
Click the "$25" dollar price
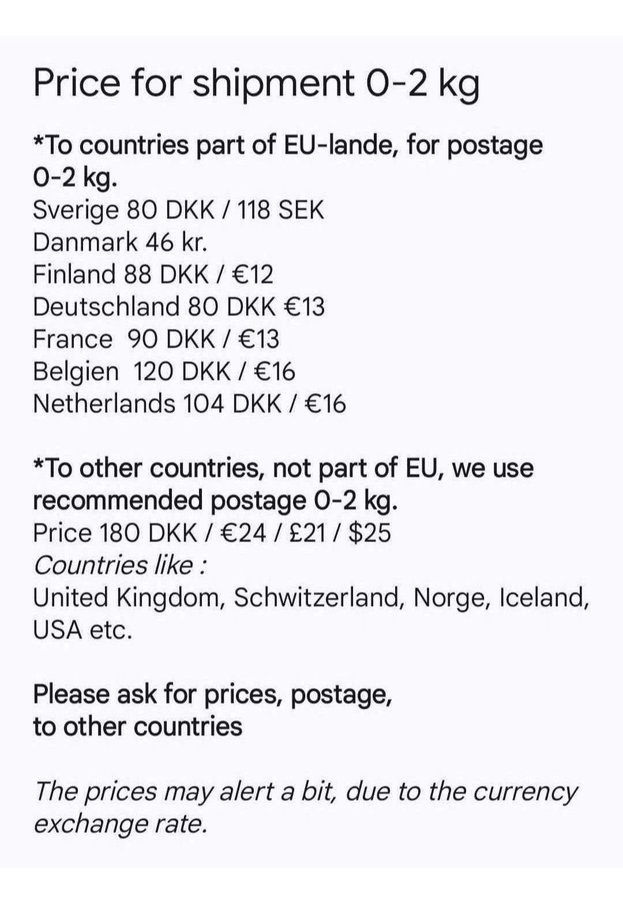(372, 532)
